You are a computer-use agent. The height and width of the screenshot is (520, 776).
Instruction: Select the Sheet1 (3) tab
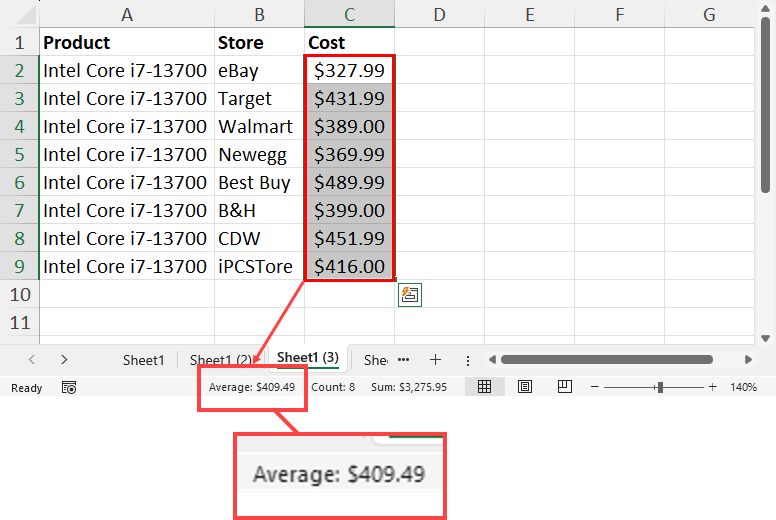tap(308, 357)
